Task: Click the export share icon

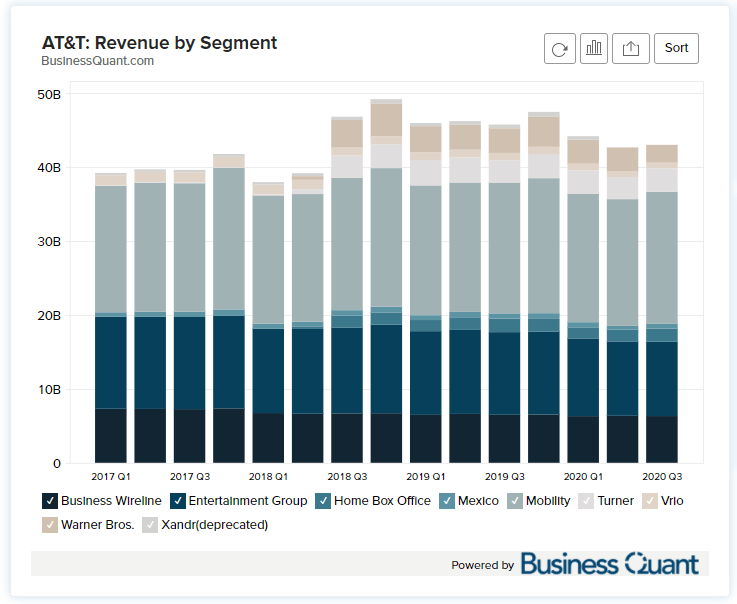Action: coord(631,48)
